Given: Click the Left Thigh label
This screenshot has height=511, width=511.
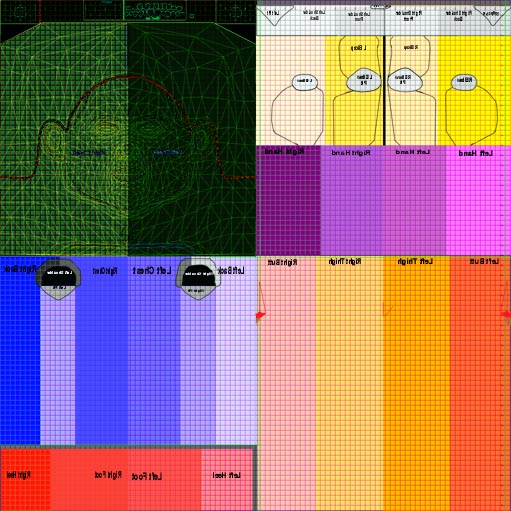Looking at the screenshot, I should pos(415,262).
